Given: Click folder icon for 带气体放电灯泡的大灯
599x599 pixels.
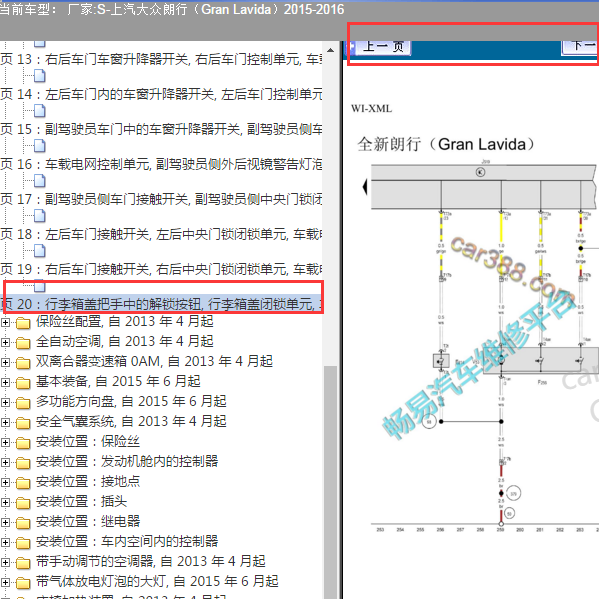Looking at the screenshot, I should 23,583.
